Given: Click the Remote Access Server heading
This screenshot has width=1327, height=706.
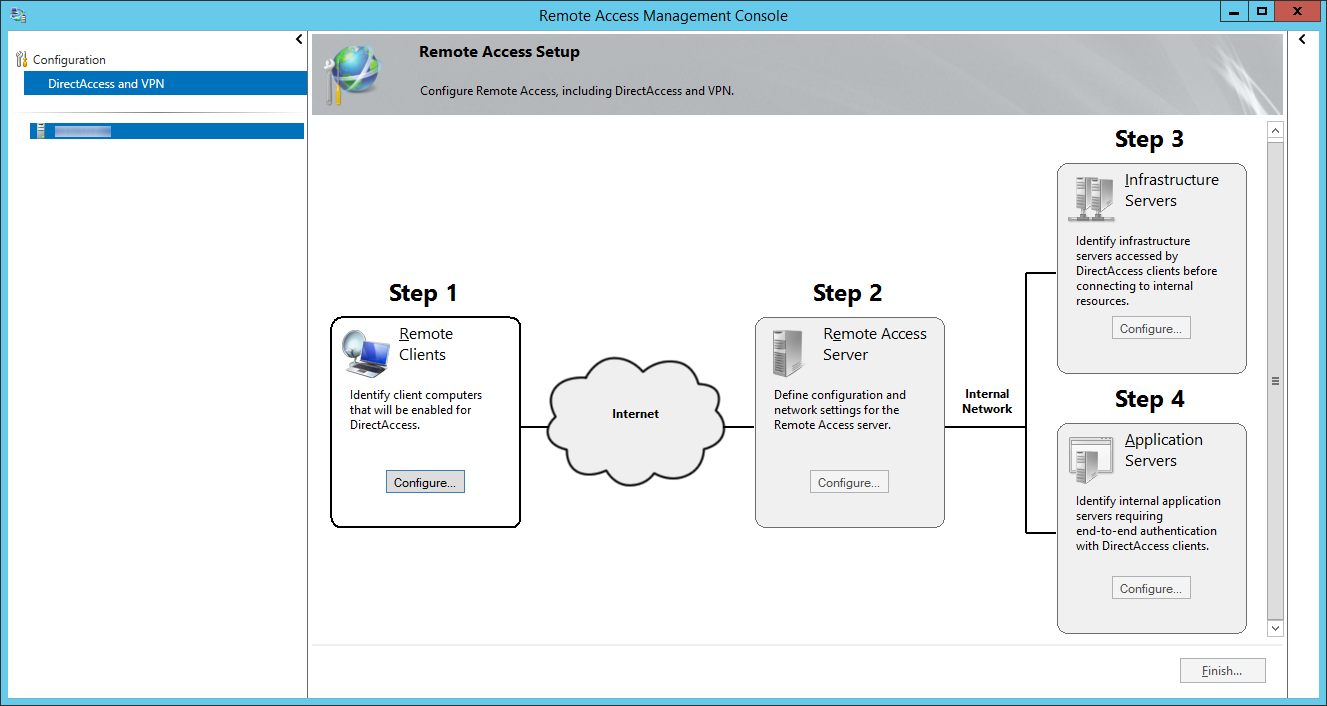Looking at the screenshot, I should coord(875,344).
